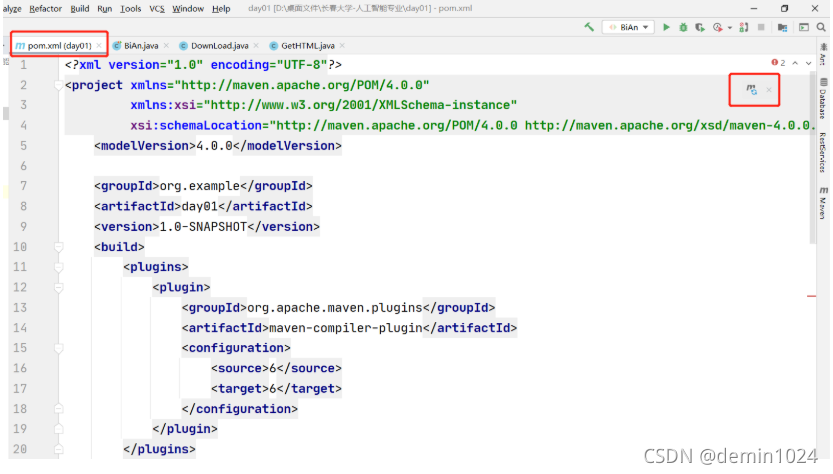
Task: Click the editor vertical scrollbar thumb
Action: click(x=813, y=158)
